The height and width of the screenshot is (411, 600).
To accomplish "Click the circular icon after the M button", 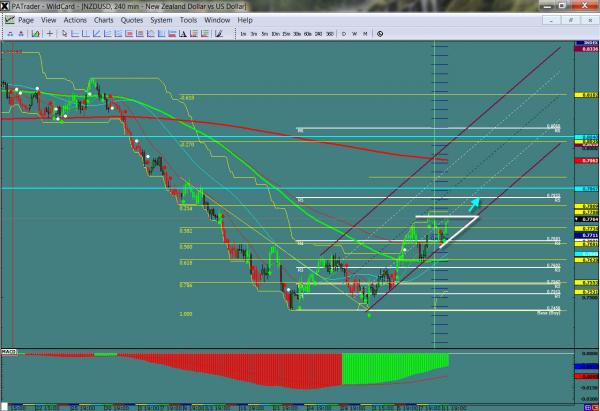I will tap(379, 34).
